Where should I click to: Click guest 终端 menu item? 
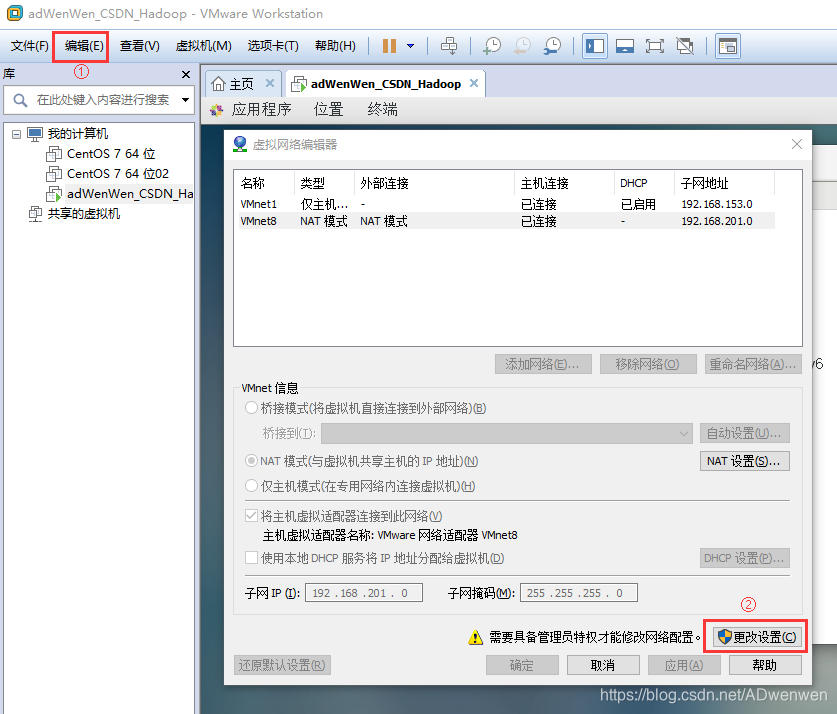382,110
